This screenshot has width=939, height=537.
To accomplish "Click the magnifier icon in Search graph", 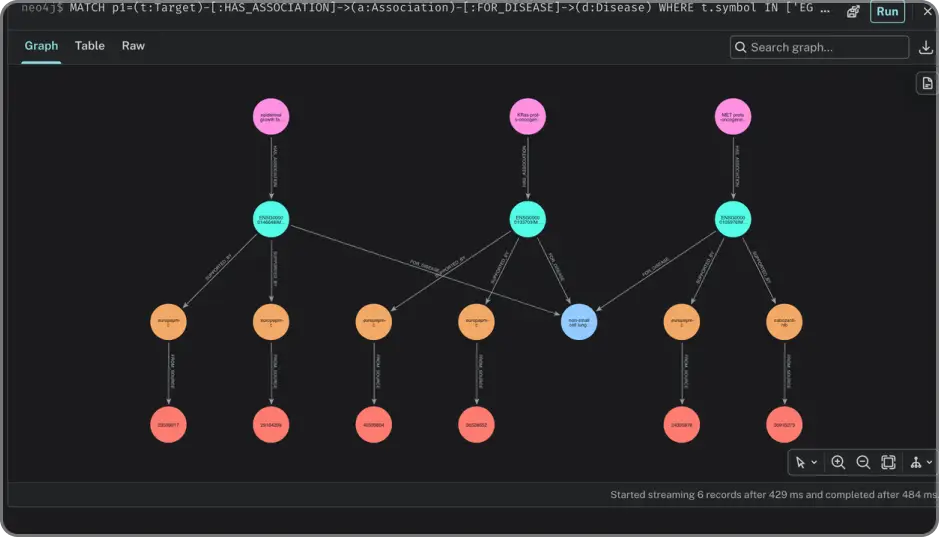I will (x=741, y=47).
